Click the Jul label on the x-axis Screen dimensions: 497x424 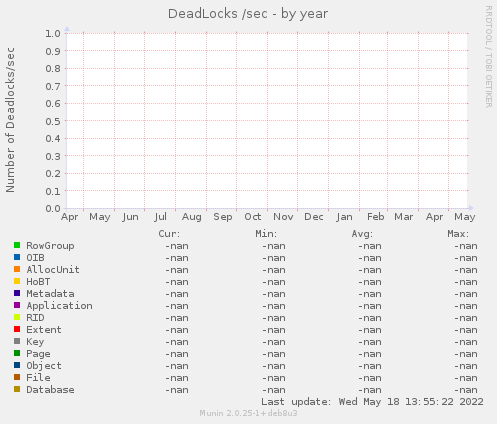pos(160,217)
